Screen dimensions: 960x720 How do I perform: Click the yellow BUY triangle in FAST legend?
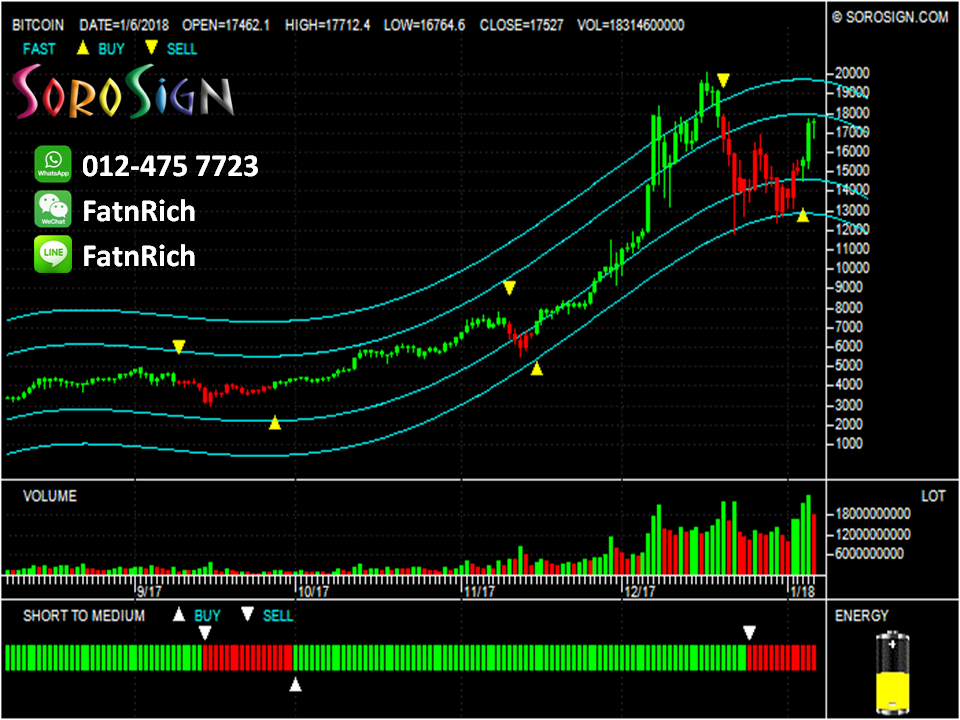click(83, 48)
